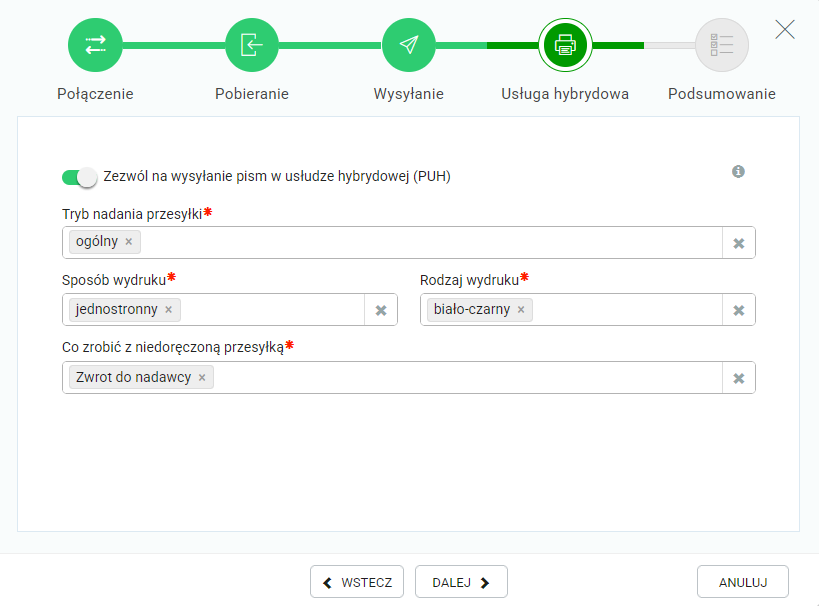Remove the 'ogólny' tag
The image size is (819, 606).
point(128,242)
